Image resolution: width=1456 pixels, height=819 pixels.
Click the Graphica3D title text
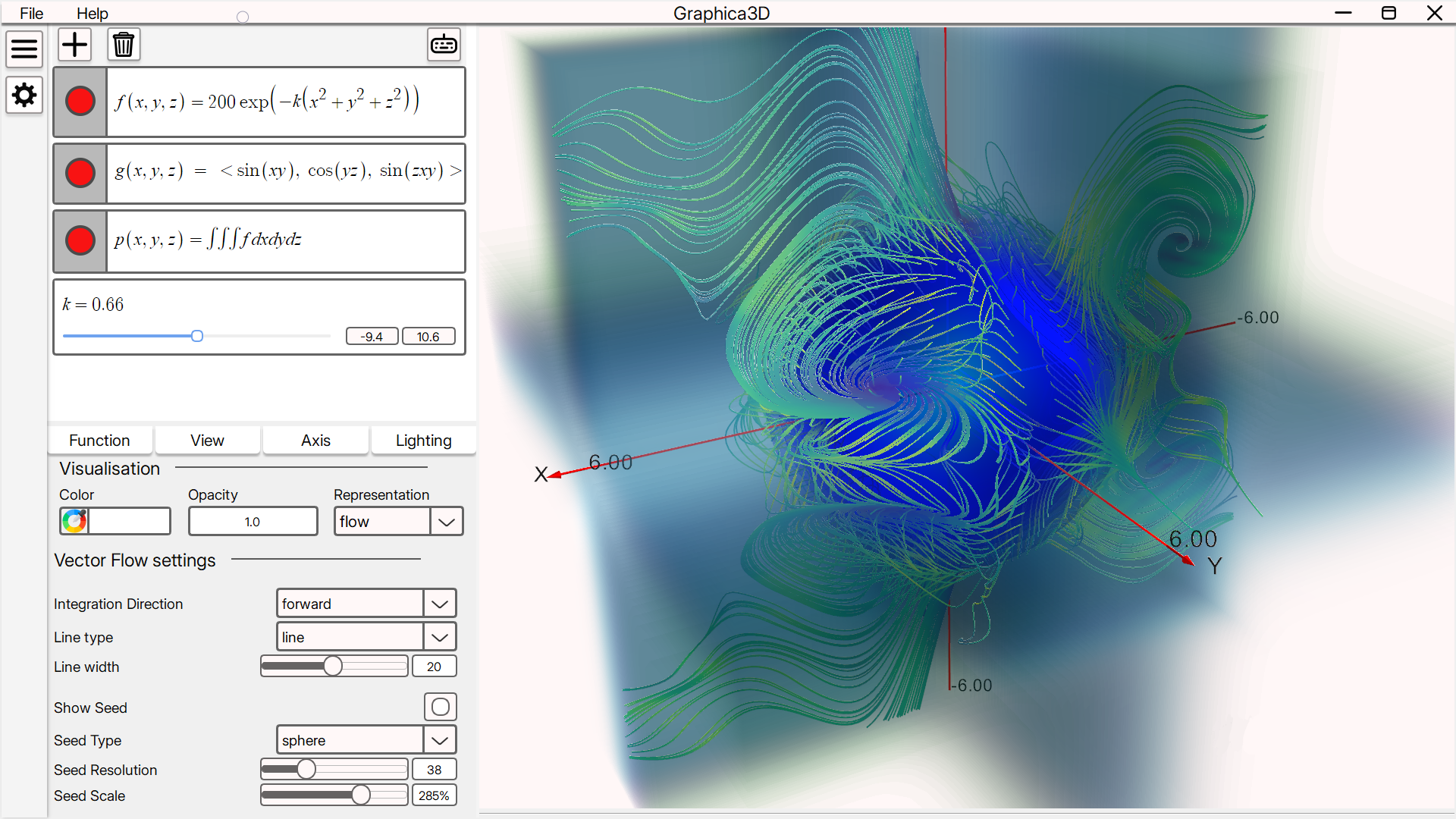click(721, 13)
